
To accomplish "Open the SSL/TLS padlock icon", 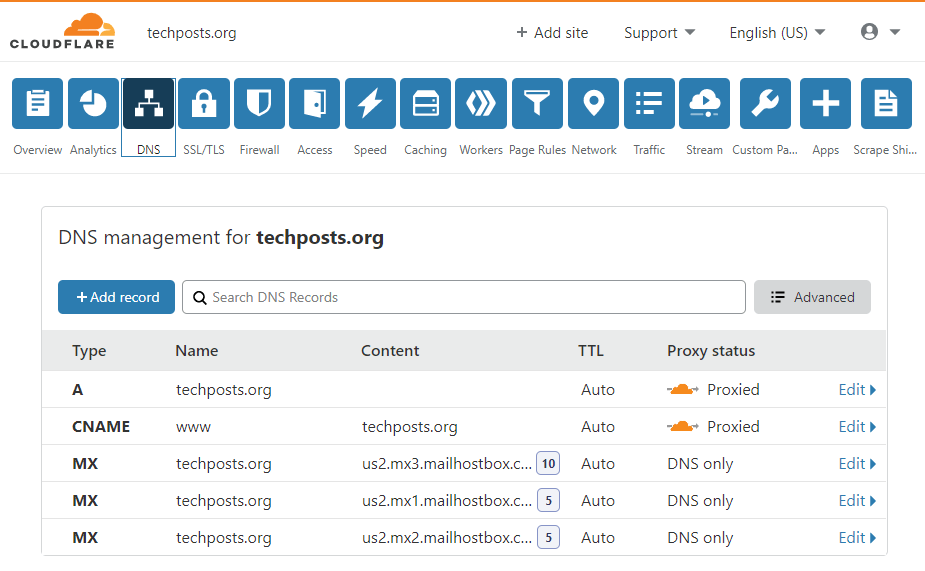I will point(204,104).
